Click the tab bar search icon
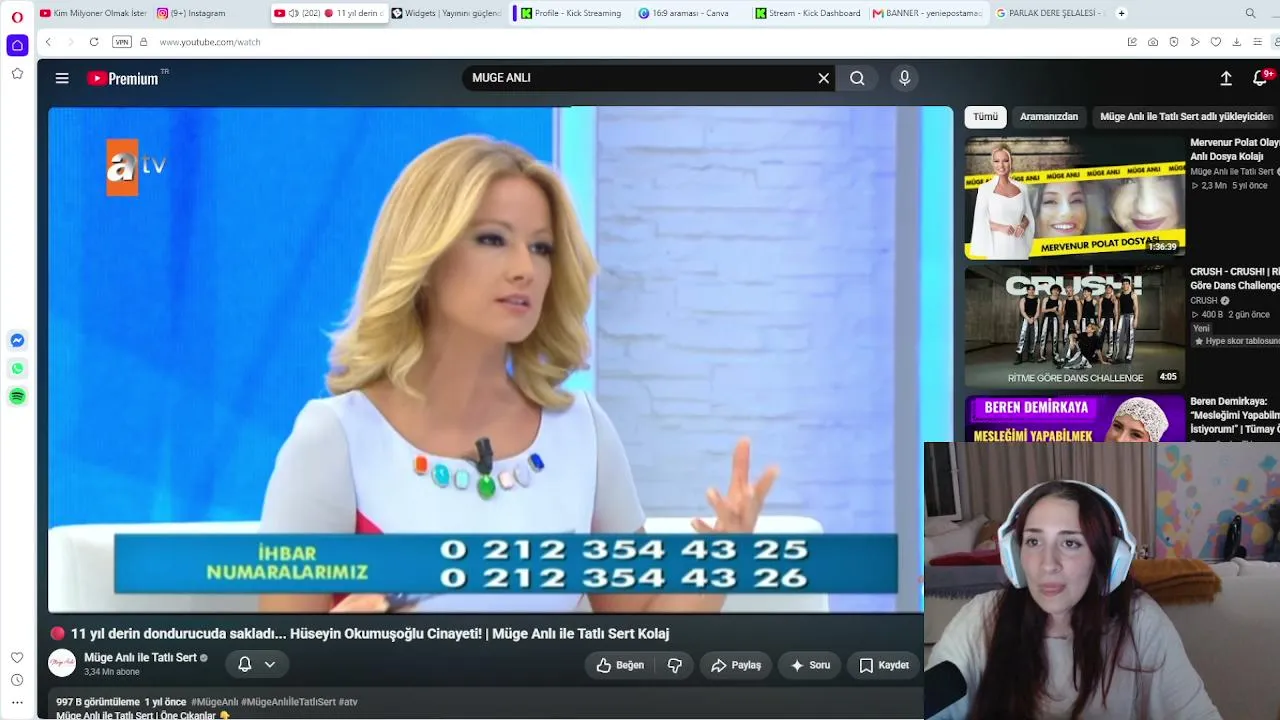Screen dimensions: 1280x720 click(x=1250, y=13)
